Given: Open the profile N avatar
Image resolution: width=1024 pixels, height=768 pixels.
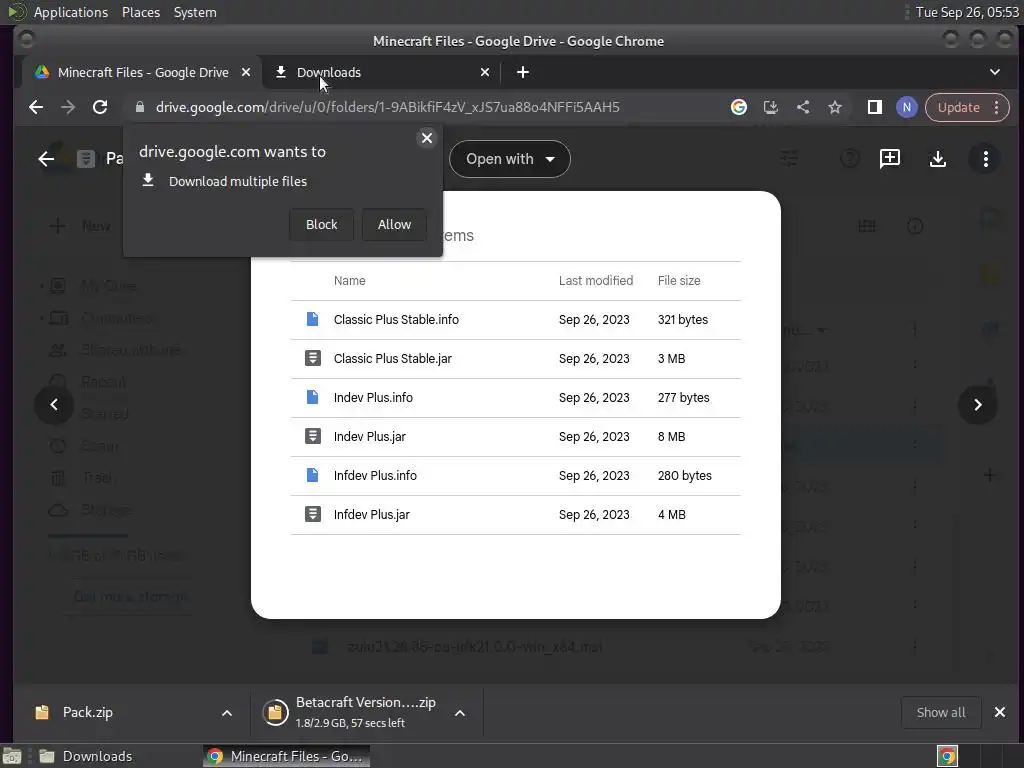Looking at the screenshot, I should tap(906, 107).
